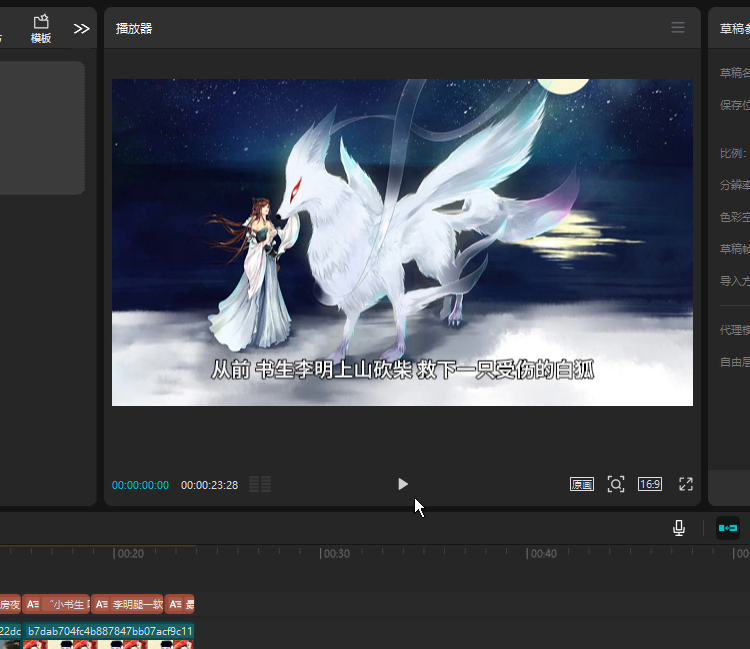
Task: Select the last short subtitle clip on track
Action: point(180,605)
